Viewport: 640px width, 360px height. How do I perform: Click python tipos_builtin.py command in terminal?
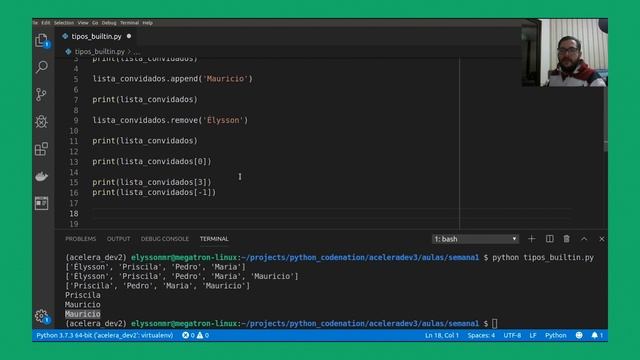click(x=543, y=258)
